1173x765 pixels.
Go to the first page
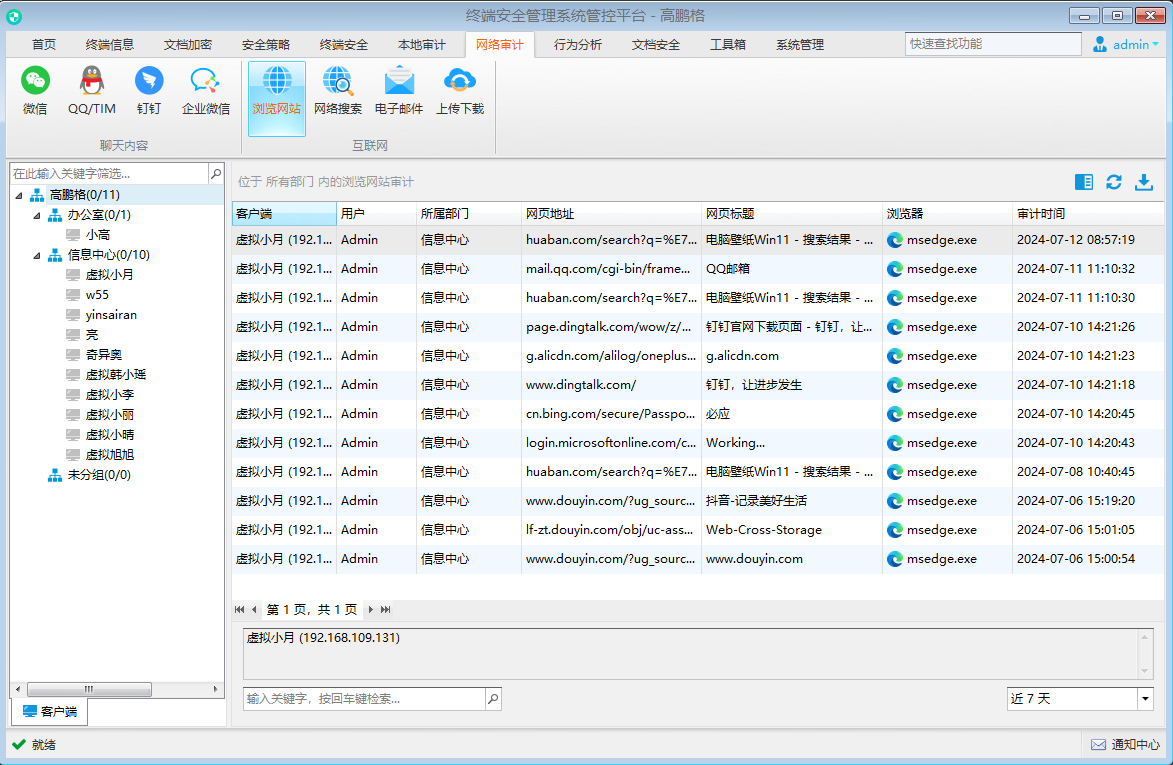239,609
